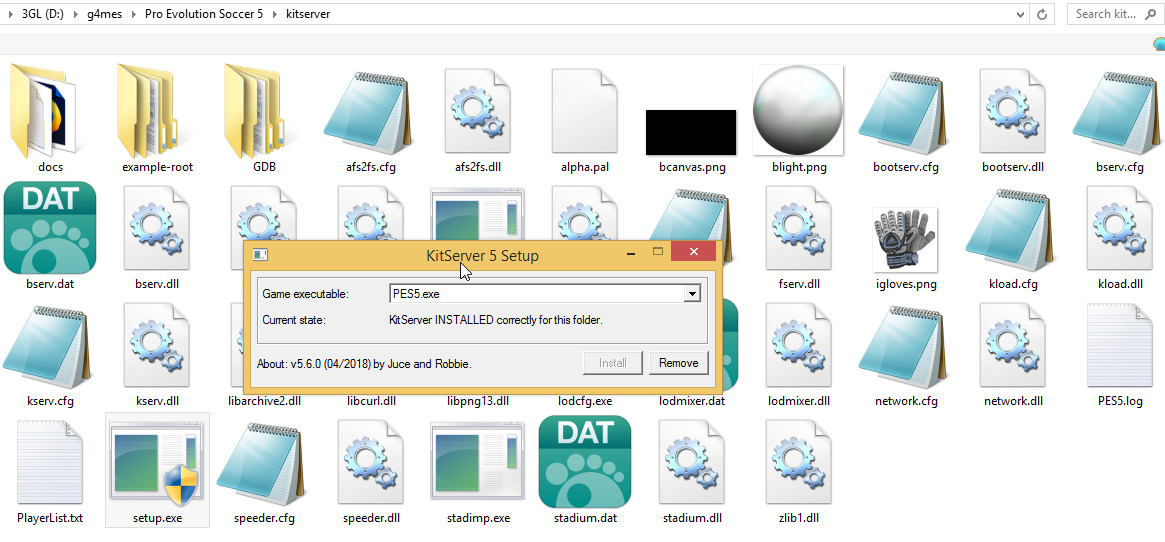The image size is (1165, 542).
Task: Select the lodcfg.exe file label
Action: (585, 401)
